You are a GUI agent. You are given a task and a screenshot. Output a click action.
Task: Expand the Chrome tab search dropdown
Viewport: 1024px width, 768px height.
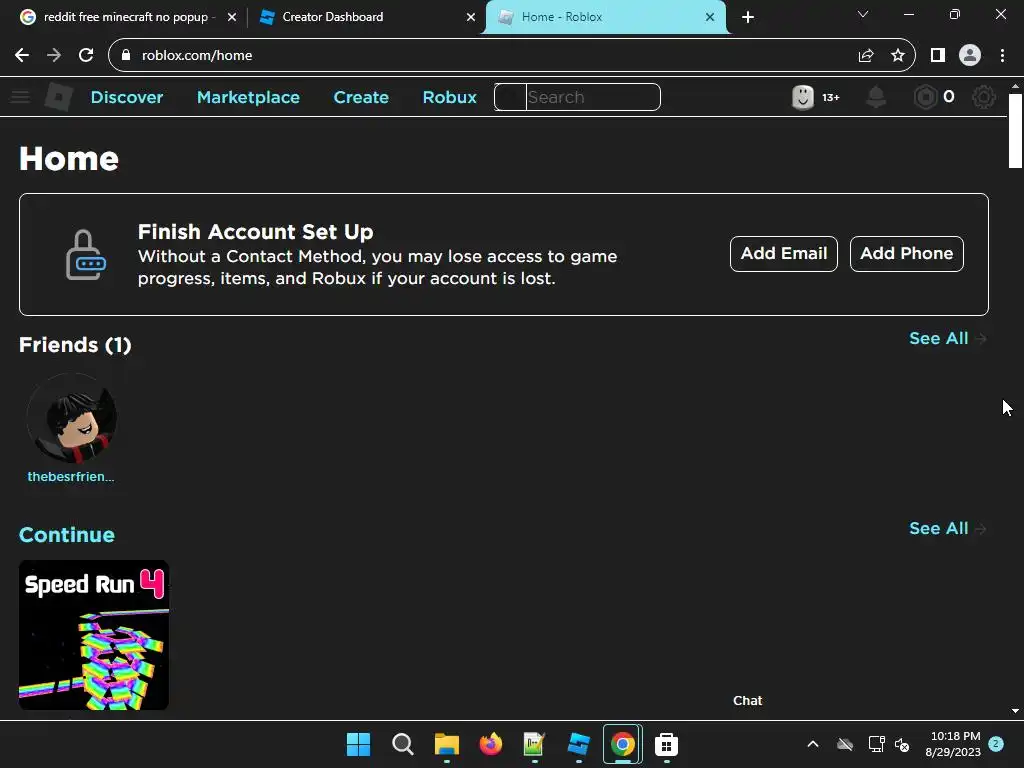coord(863,14)
